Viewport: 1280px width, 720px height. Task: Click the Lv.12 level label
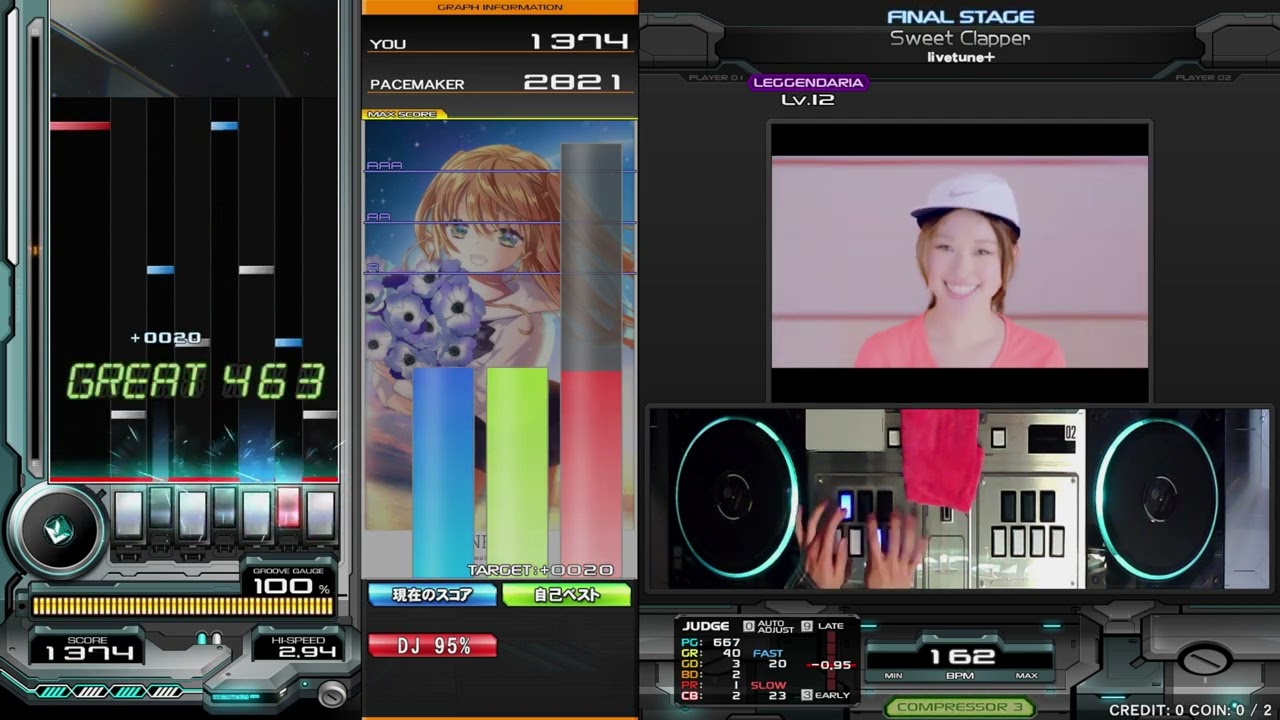pyautogui.click(x=807, y=100)
